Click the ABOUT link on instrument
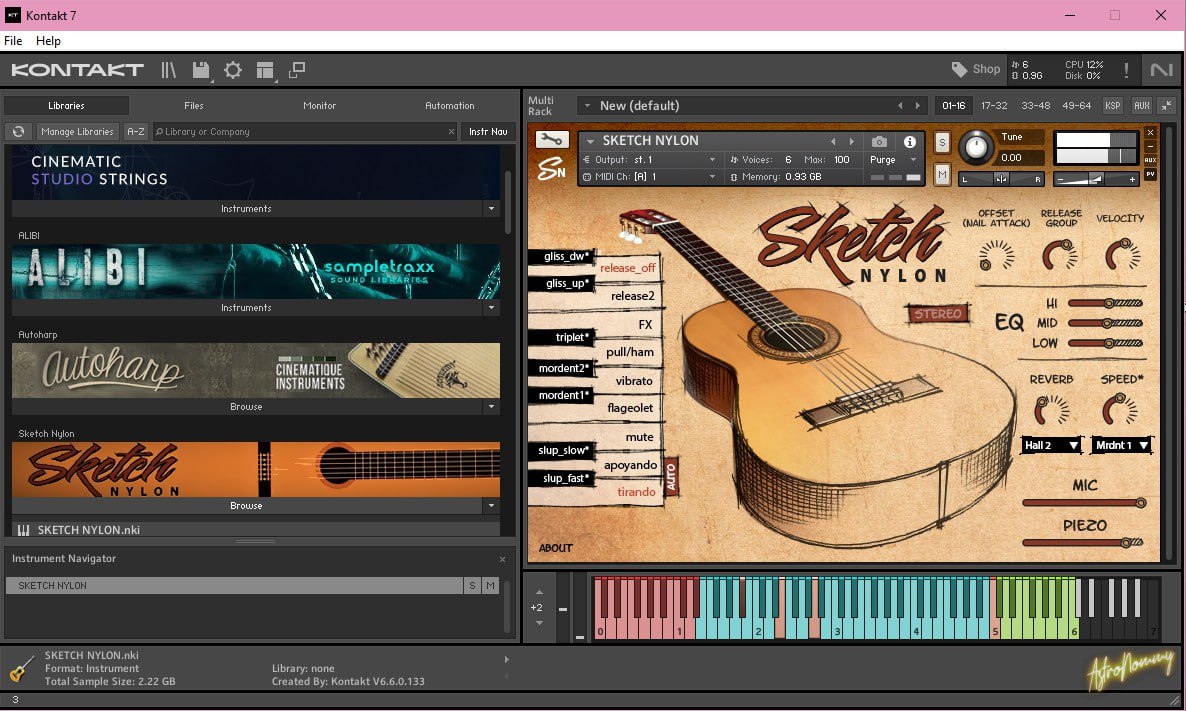 [556, 548]
